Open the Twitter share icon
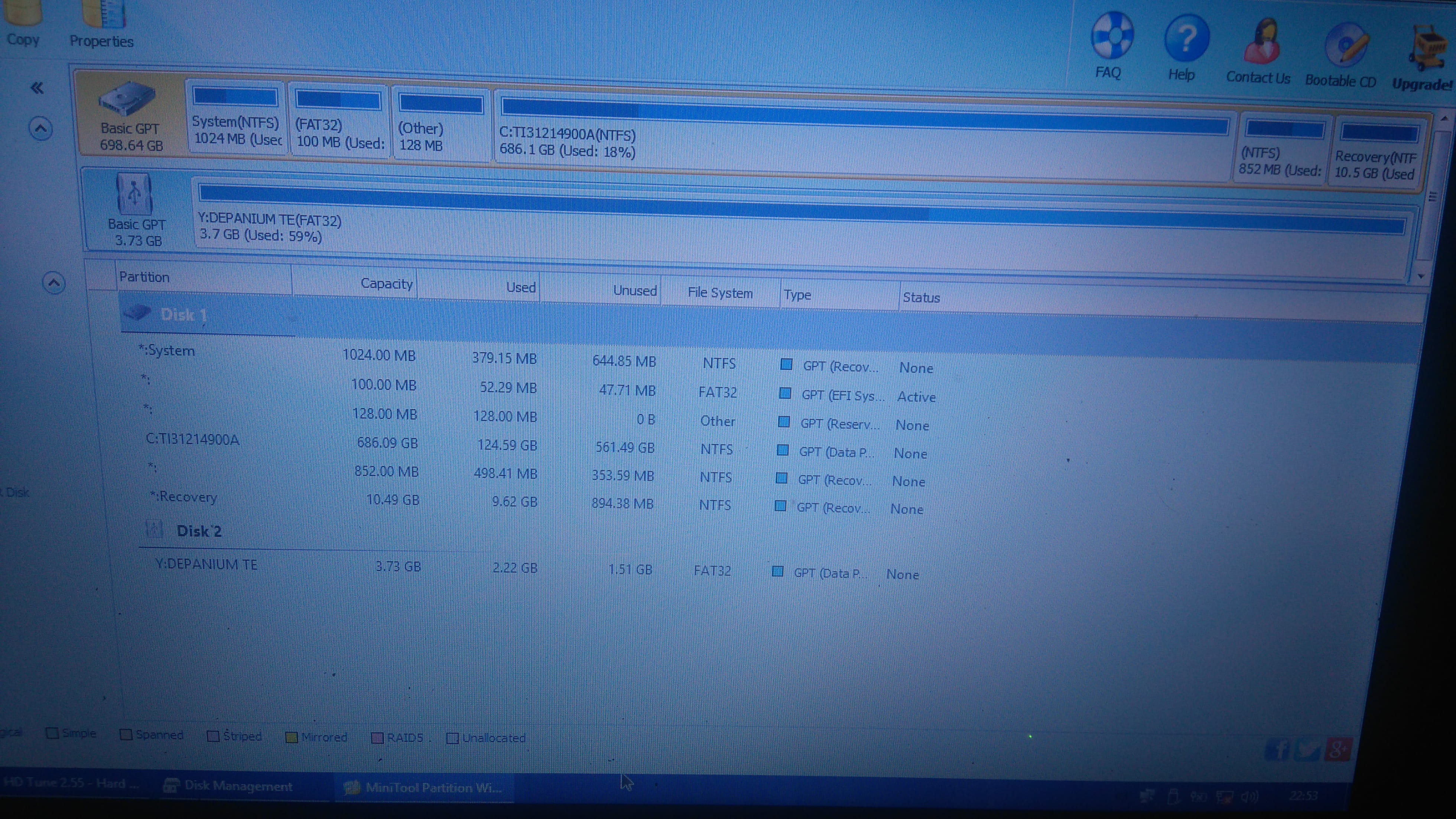1456x819 pixels. pyautogui.click(x=1307, y=750)
